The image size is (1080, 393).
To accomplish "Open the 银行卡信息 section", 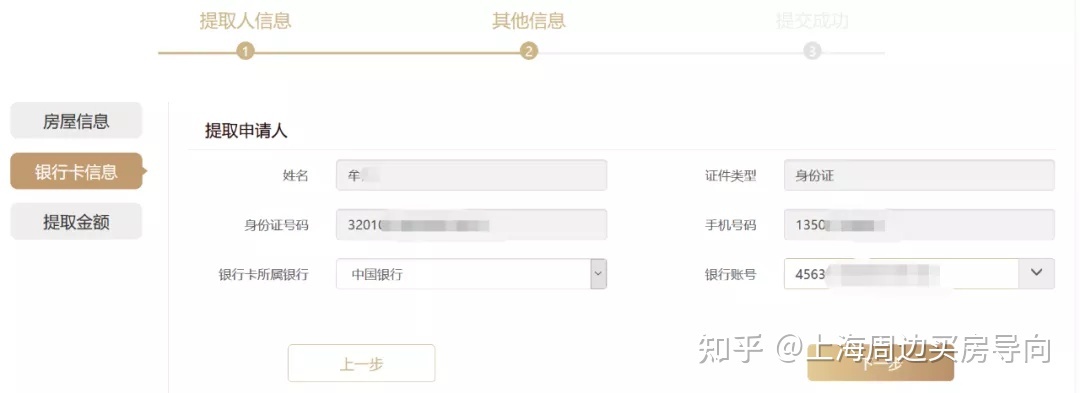I will [x=76, y=171].
